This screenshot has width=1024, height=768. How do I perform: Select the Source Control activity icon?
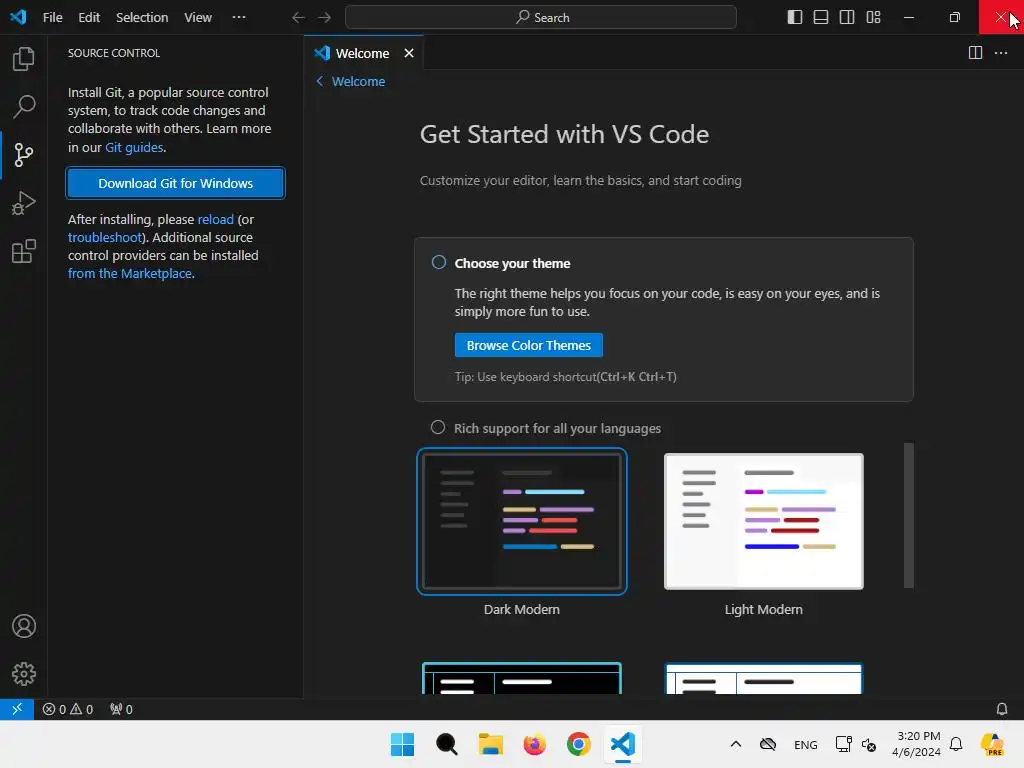pyautogui.click(x=24, y=155)
